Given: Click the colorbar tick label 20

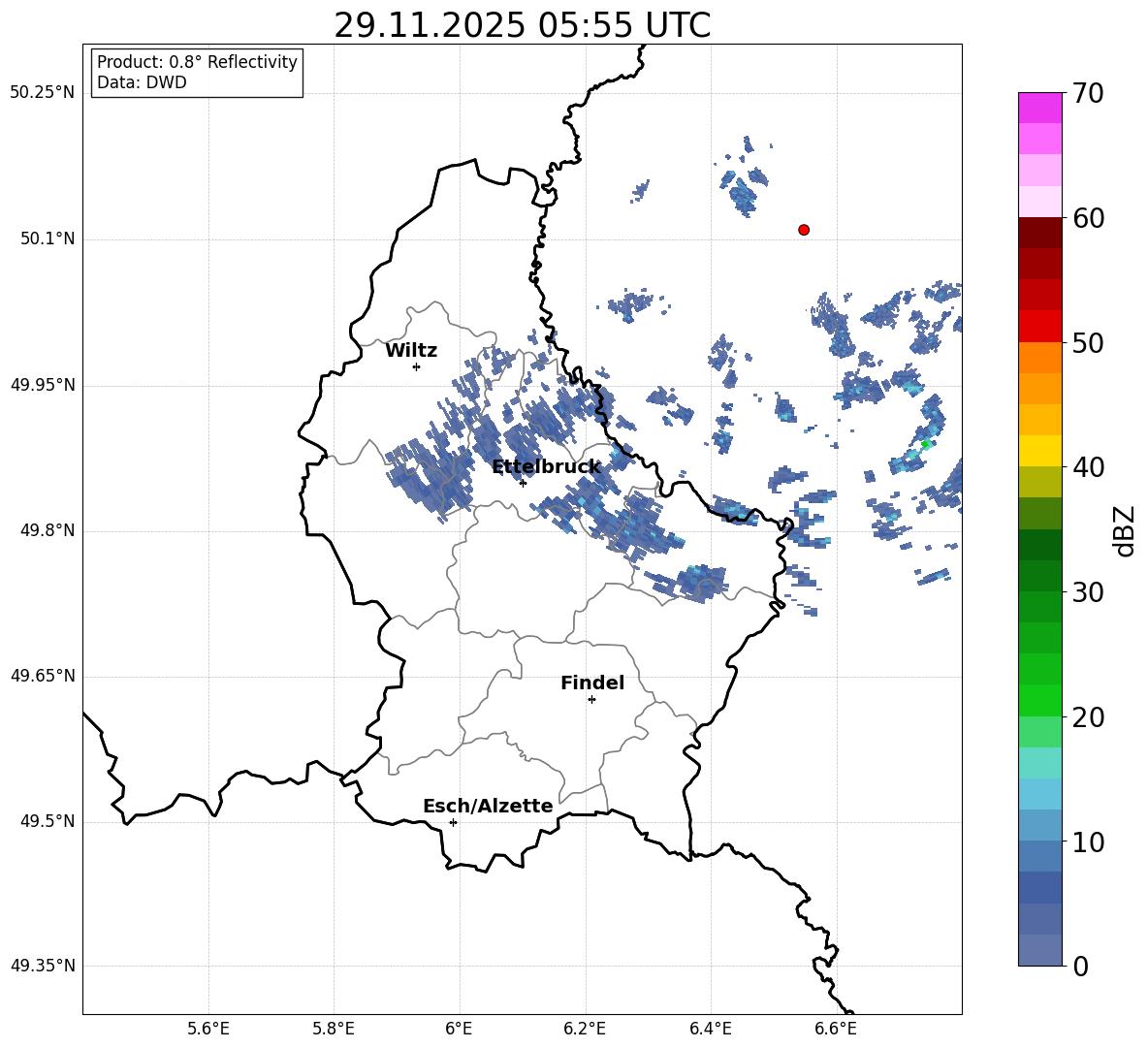Looking at the screenshot, I should [x=1089, y=717].
